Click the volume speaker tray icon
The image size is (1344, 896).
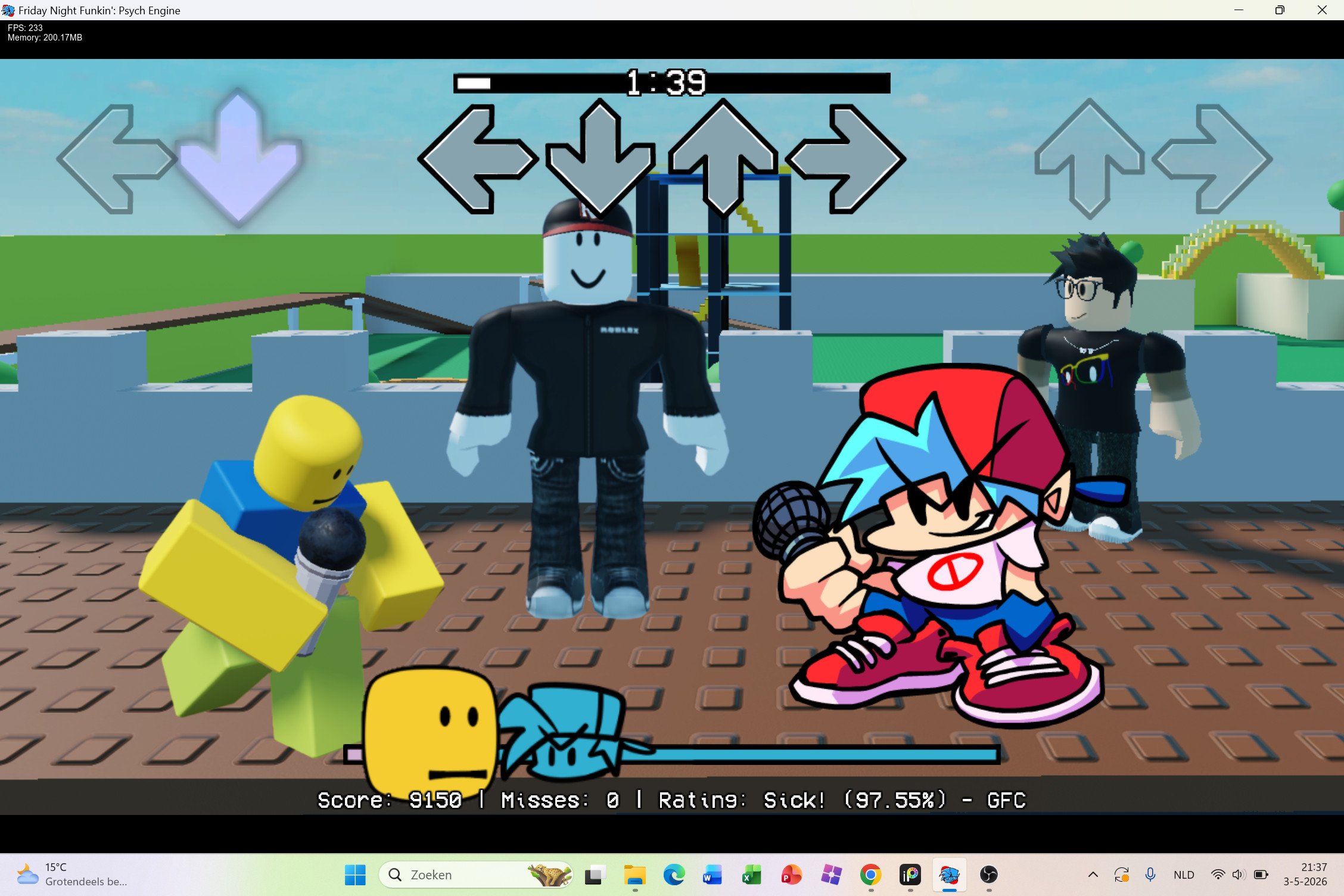pos(1239,875)
